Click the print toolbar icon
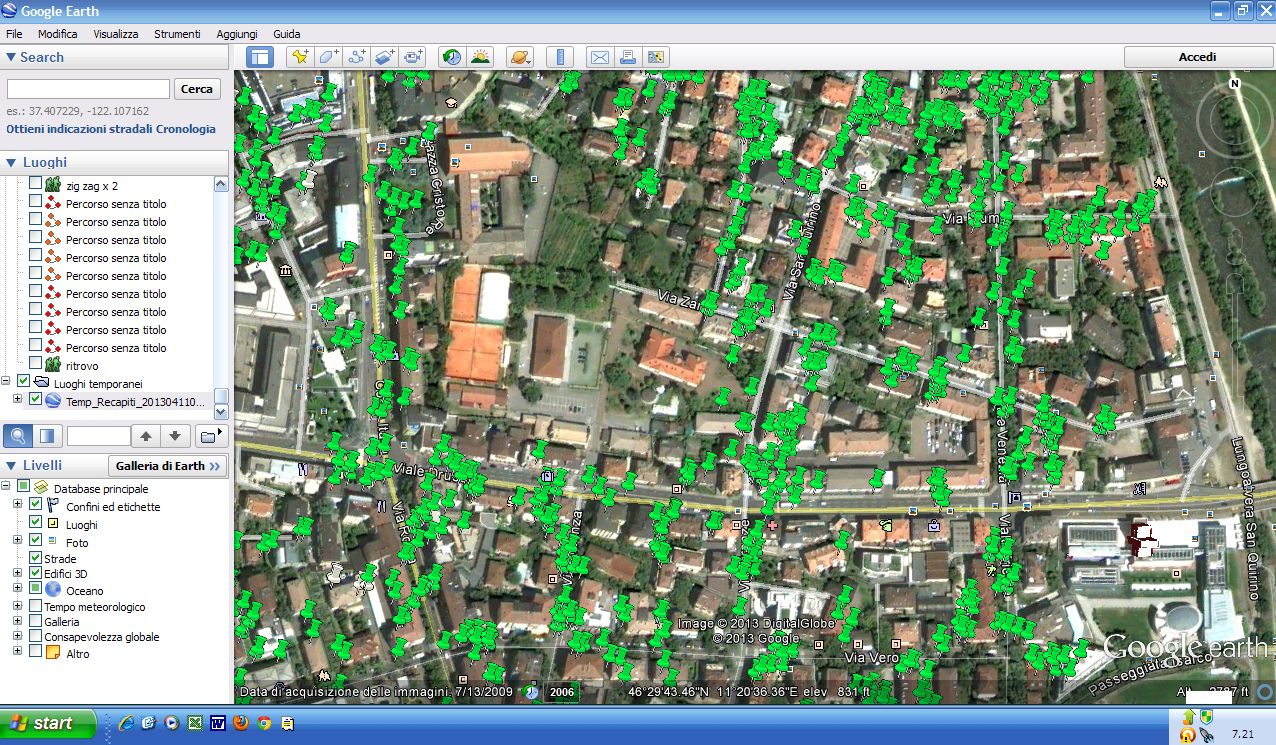This screenshot has width=1276, height=745. tap(627, 57)
